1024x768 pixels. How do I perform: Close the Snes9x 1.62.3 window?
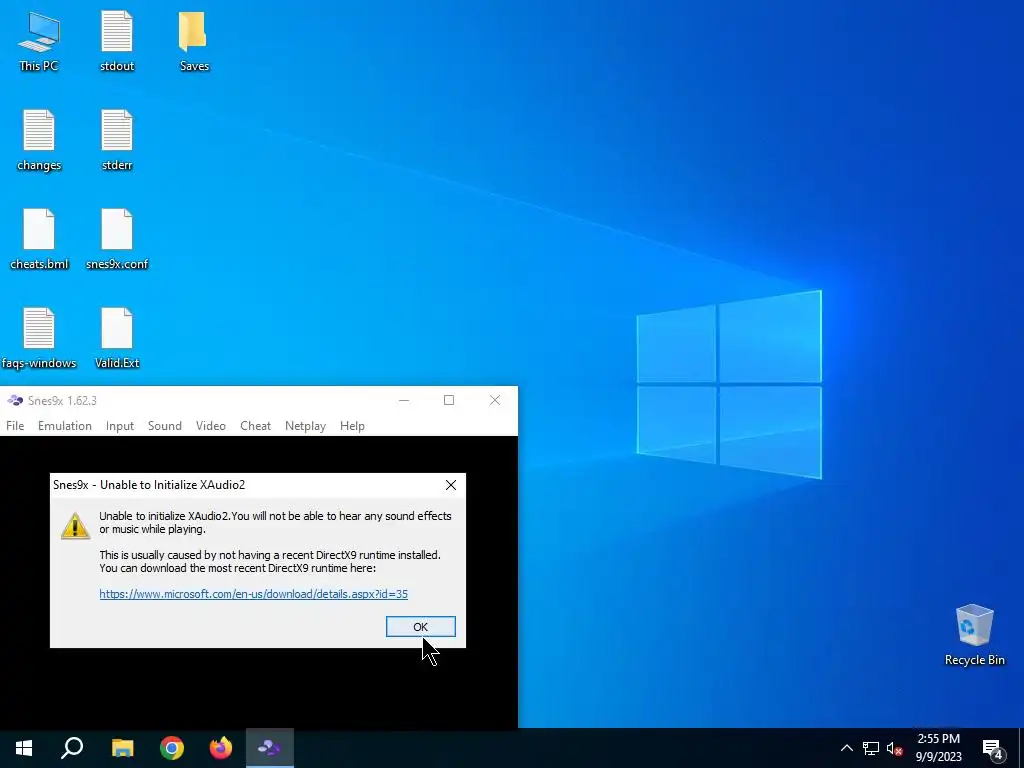pyautogui.click(x=495, y=400)
